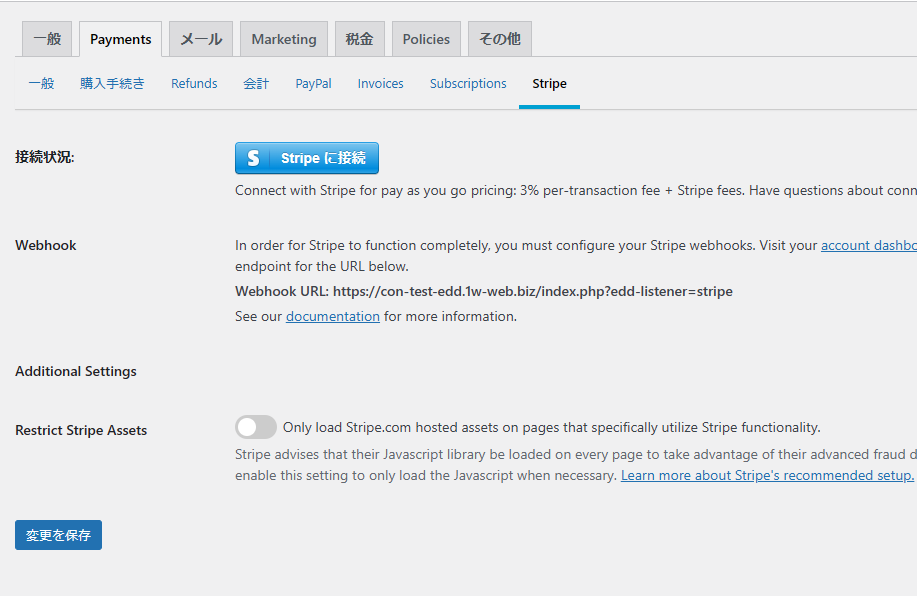This screenshot has width=917, height=596.
Task: Click the Stripe S logo icon
Action: click(x=253, y=158)
